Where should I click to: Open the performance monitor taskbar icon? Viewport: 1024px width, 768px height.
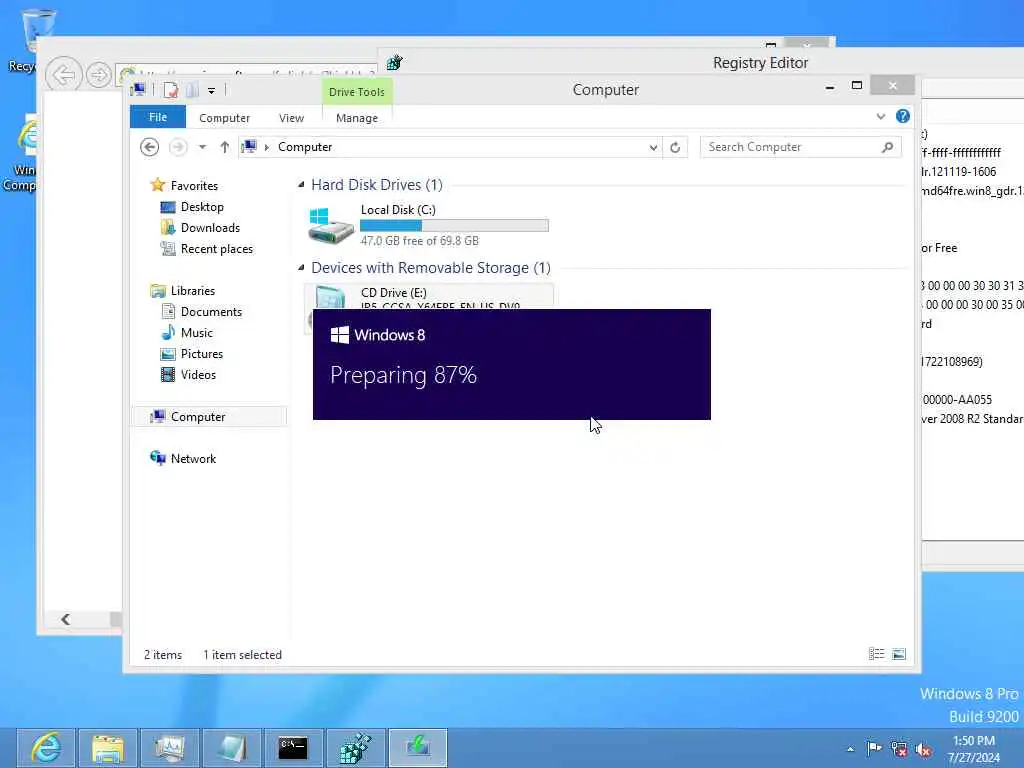(x=170, y=748)
